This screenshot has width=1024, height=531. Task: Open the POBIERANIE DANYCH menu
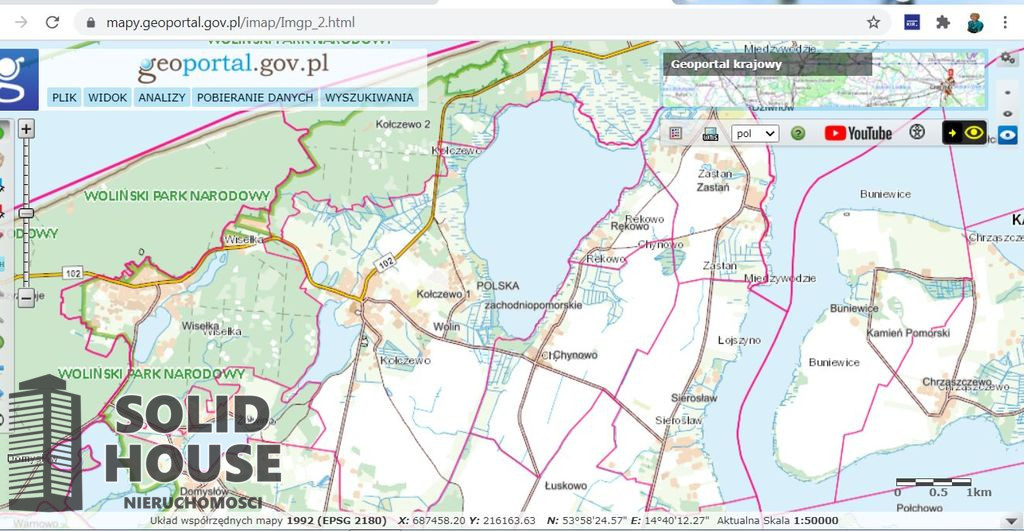tap(255, 97)
